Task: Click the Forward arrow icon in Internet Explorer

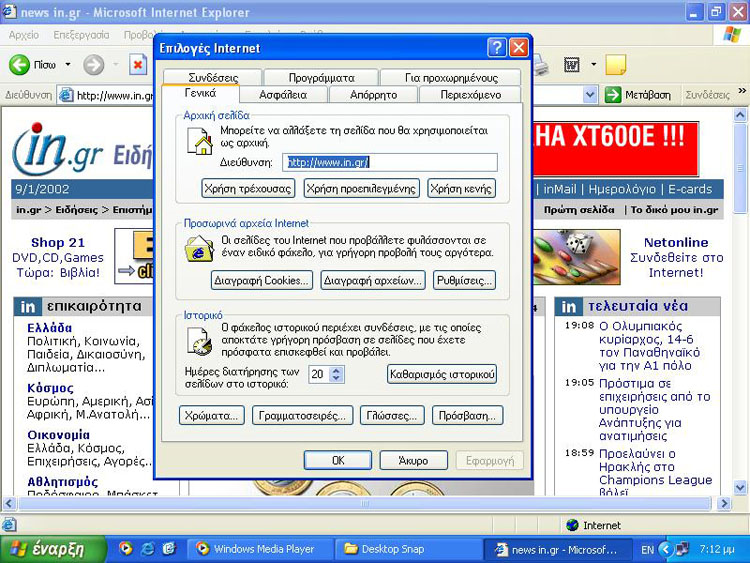Action: coord(93,65)
